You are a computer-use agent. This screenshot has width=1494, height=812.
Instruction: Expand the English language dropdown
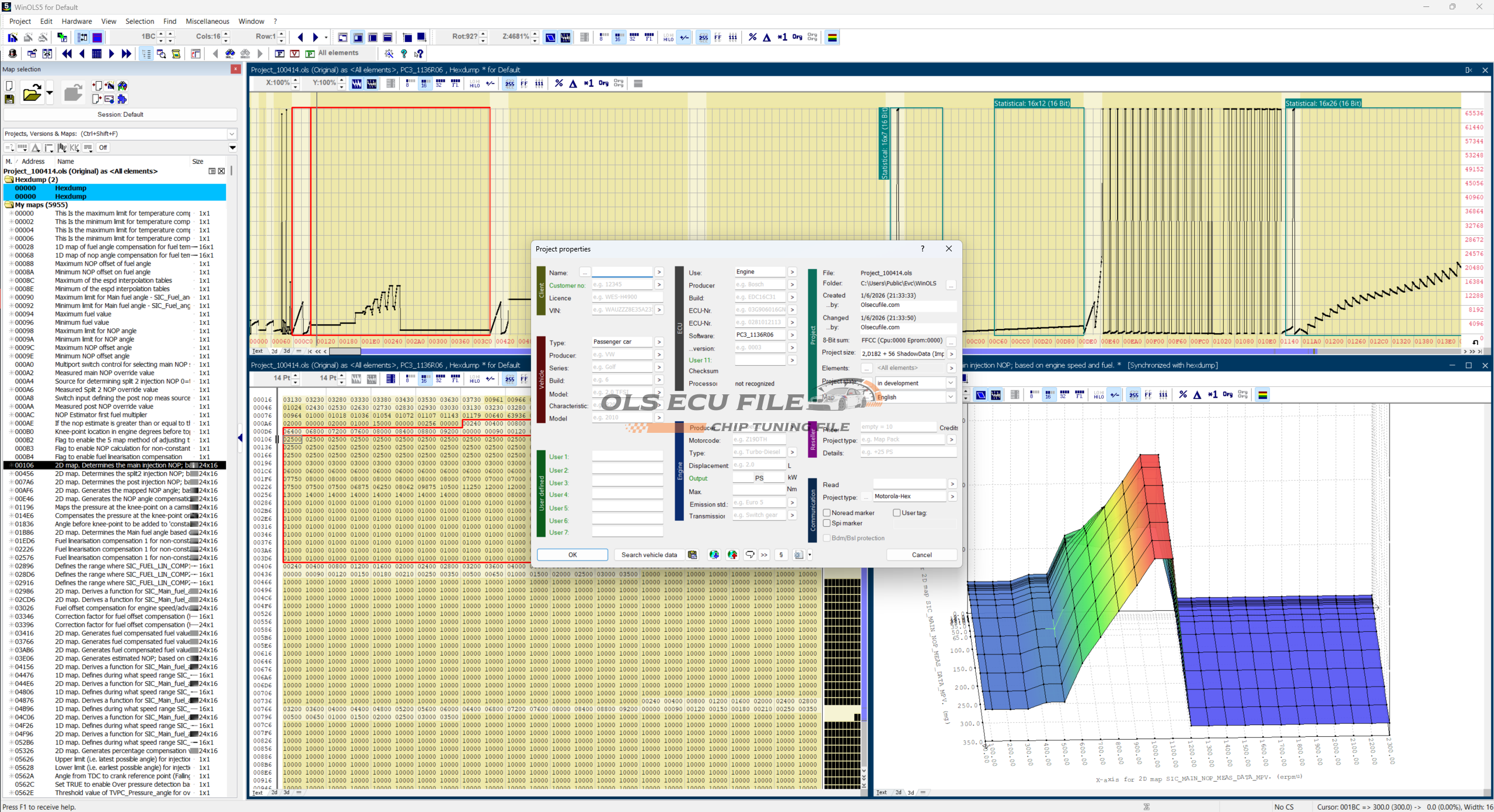click(950, 397)
